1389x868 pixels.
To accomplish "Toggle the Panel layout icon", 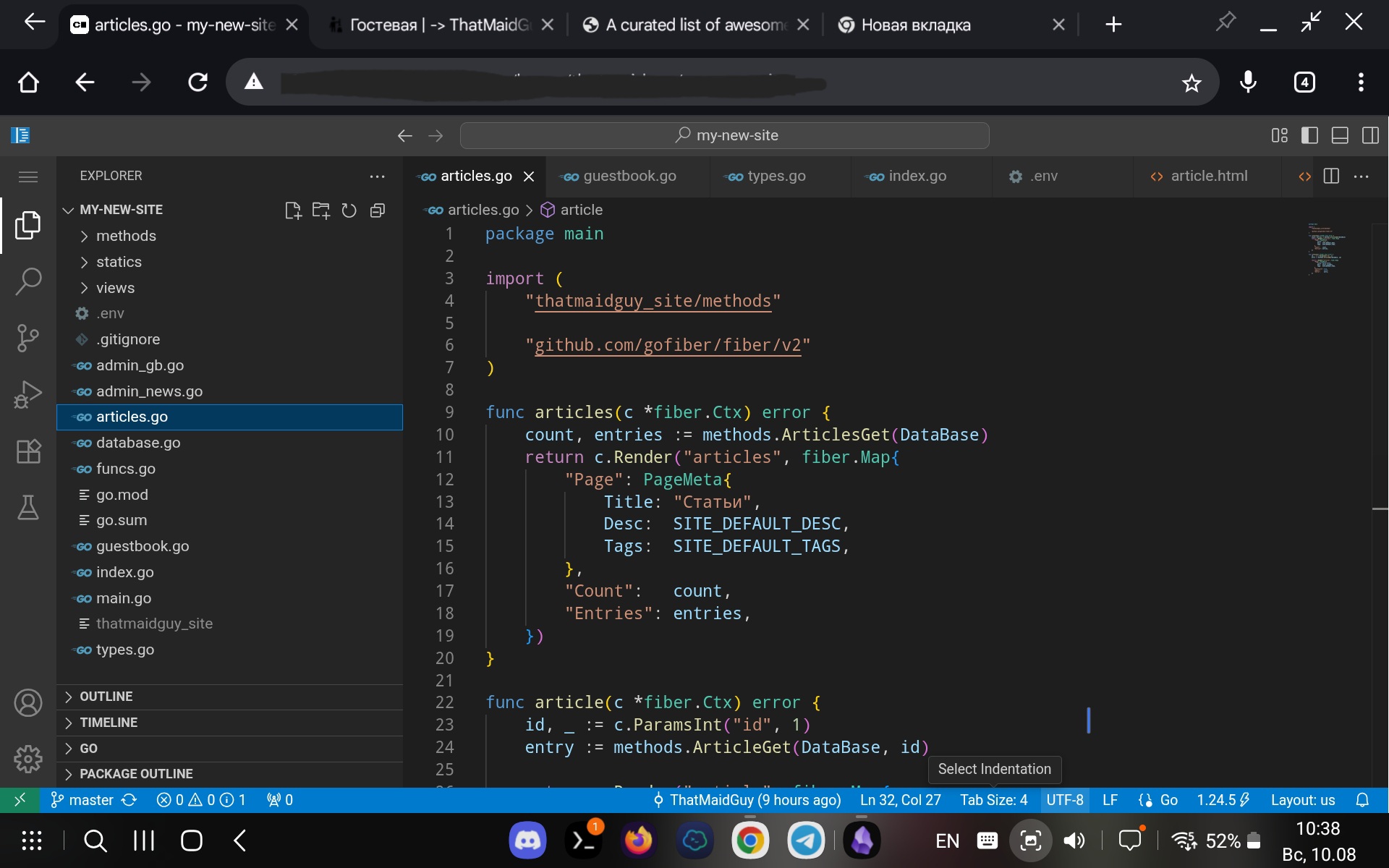I will (1341, 135).
